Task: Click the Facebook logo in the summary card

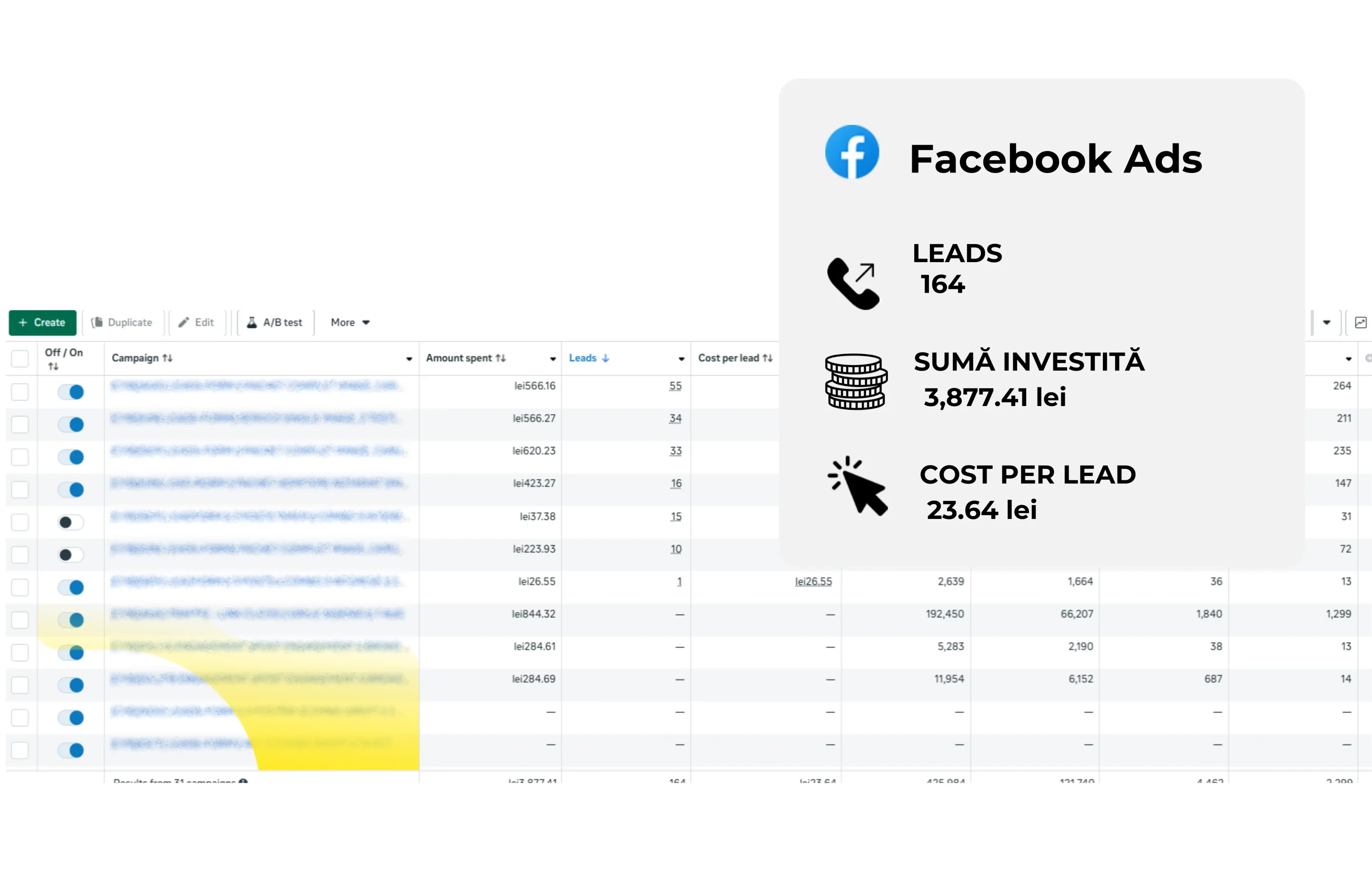Action: coord(851,151)
